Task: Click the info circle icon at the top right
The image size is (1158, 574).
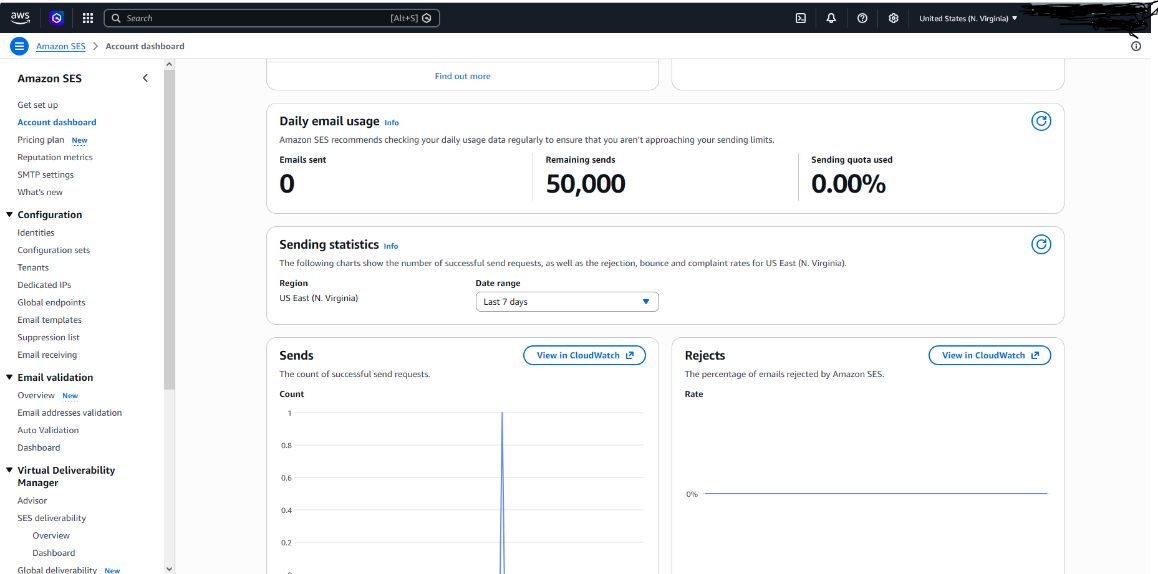Action: (1136, 46)
